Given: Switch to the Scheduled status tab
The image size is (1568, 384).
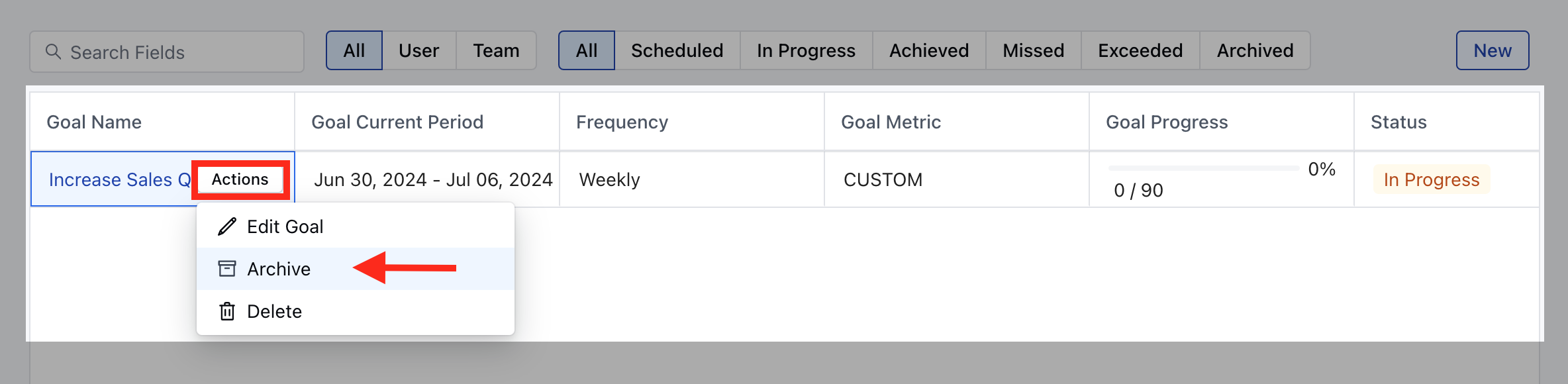Looking at the screenshot, I should pyautogui.click(x=677, y=50).
